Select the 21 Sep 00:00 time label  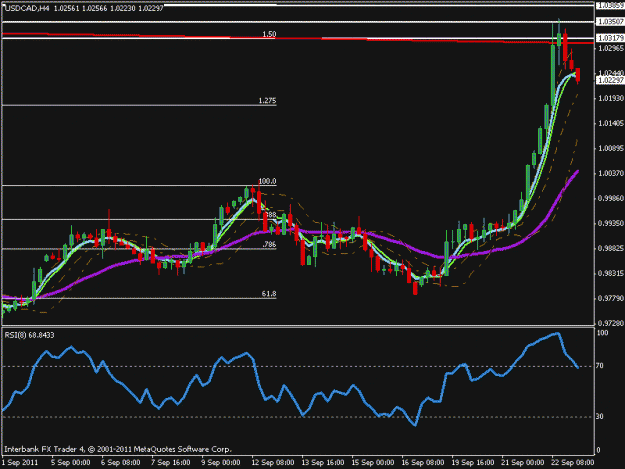pyautogui.click(x=523, y=463)
